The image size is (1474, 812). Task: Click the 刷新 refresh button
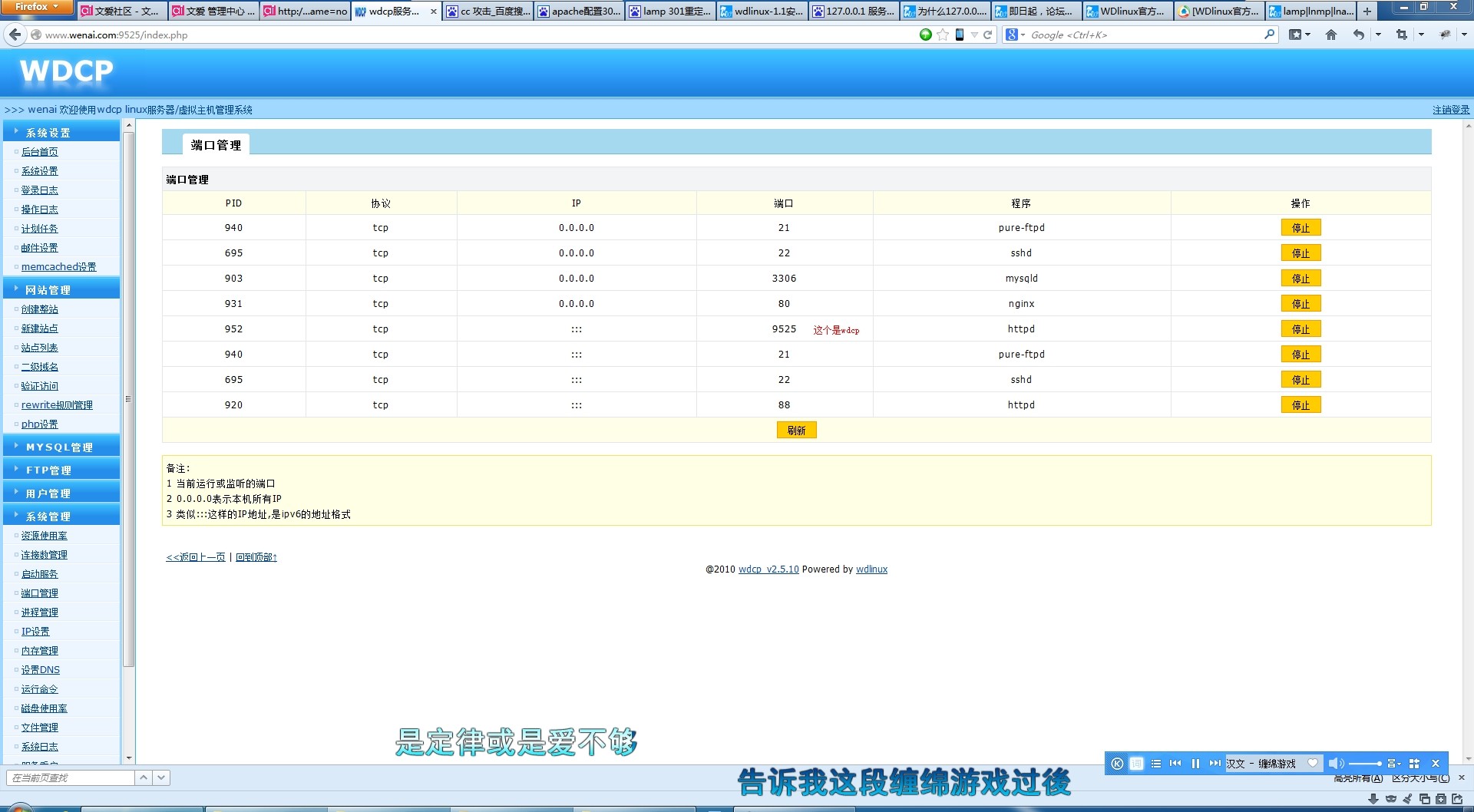pyautogui.click(x=796, y=430)
